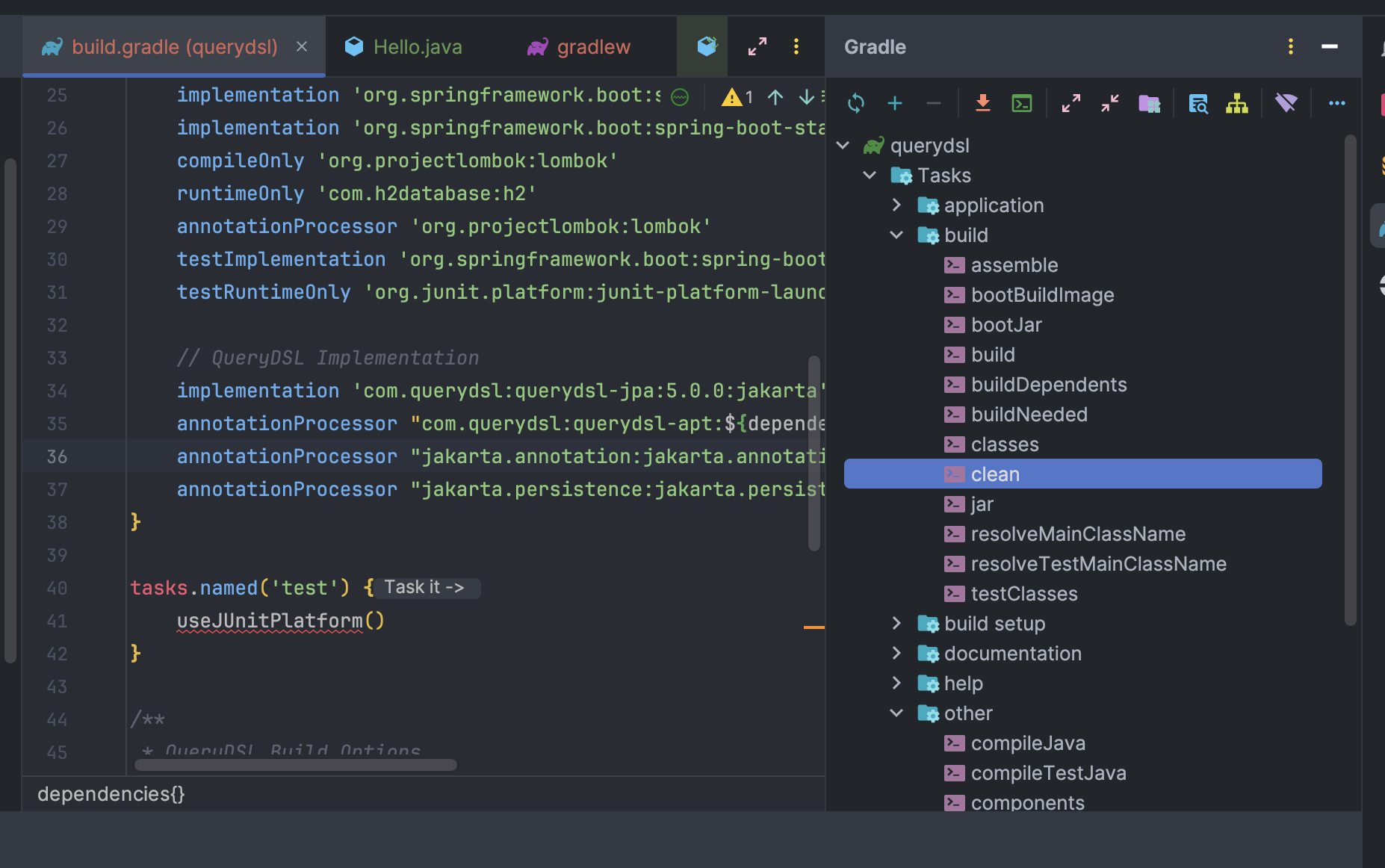The height and width of the screenshot is (868, 1385).
Task: Open the gradlew editor tab
Action: (x=592, y=46)
